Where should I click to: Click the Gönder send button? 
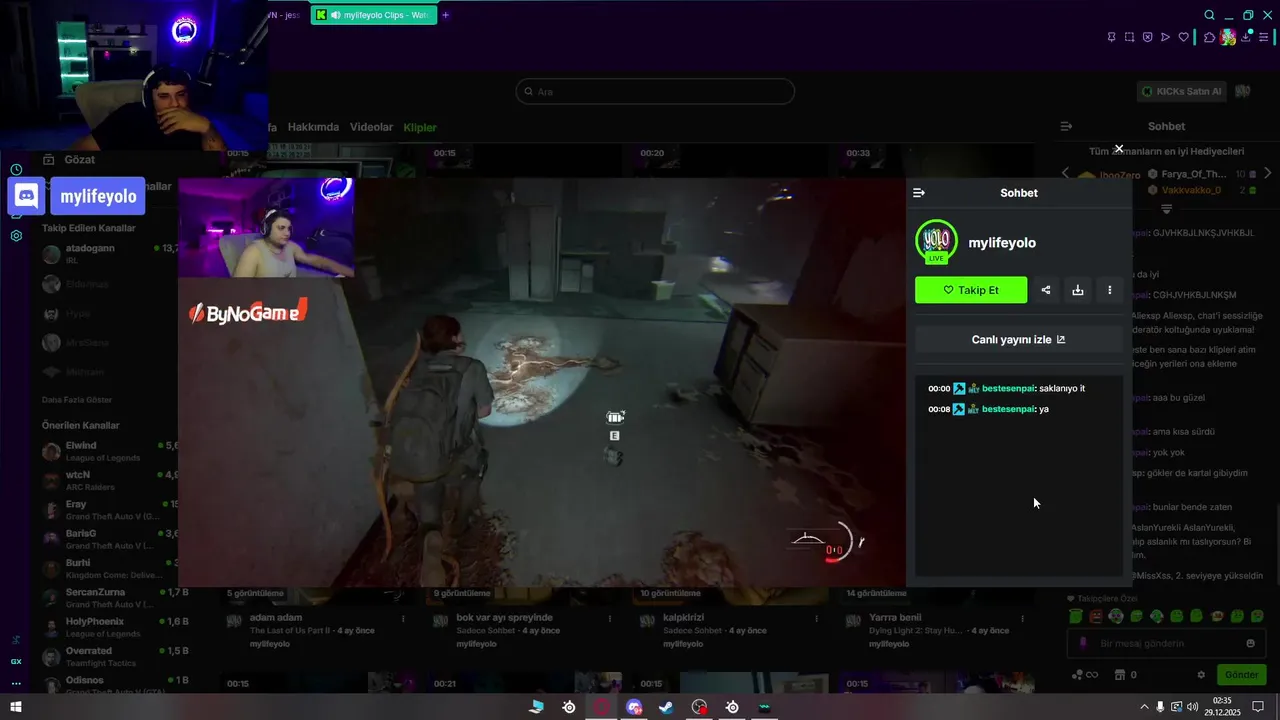(x=1241, y=675)
